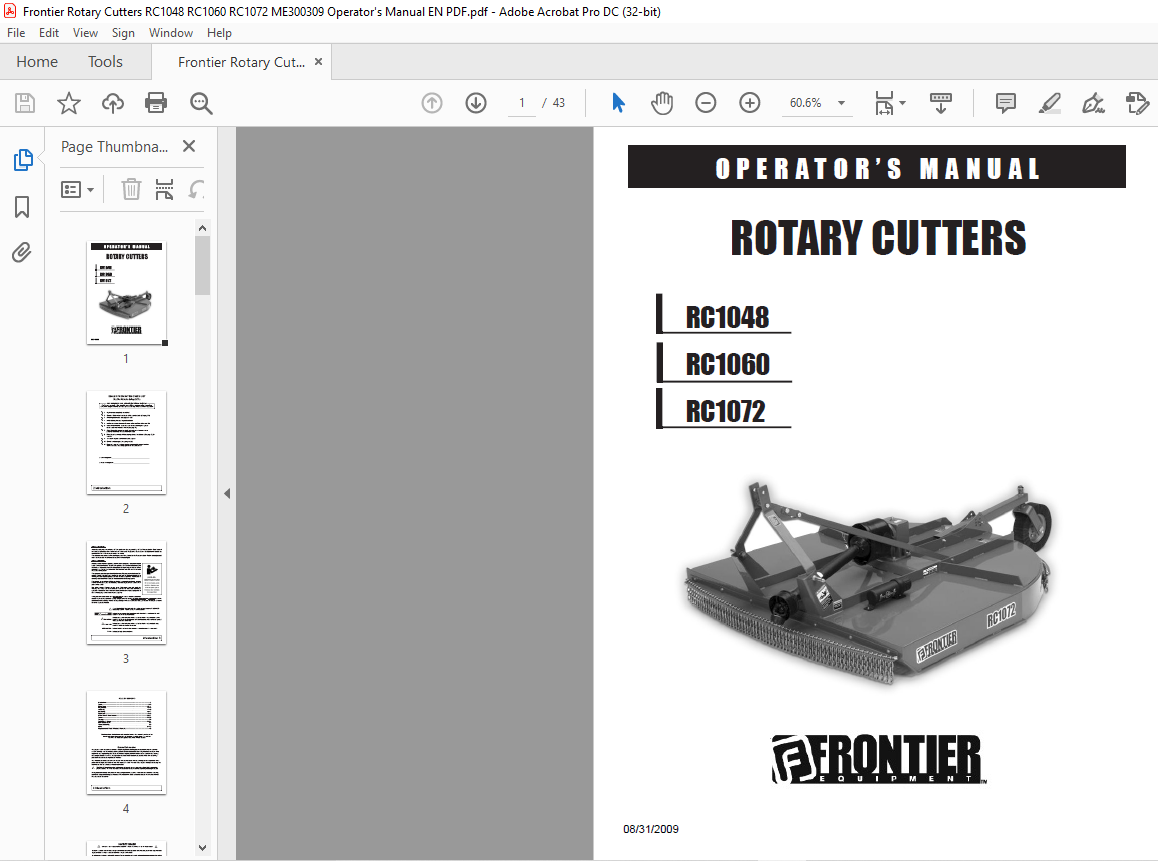
Task: Add file to starred with star icon
Action: click(x=69, y=103)
